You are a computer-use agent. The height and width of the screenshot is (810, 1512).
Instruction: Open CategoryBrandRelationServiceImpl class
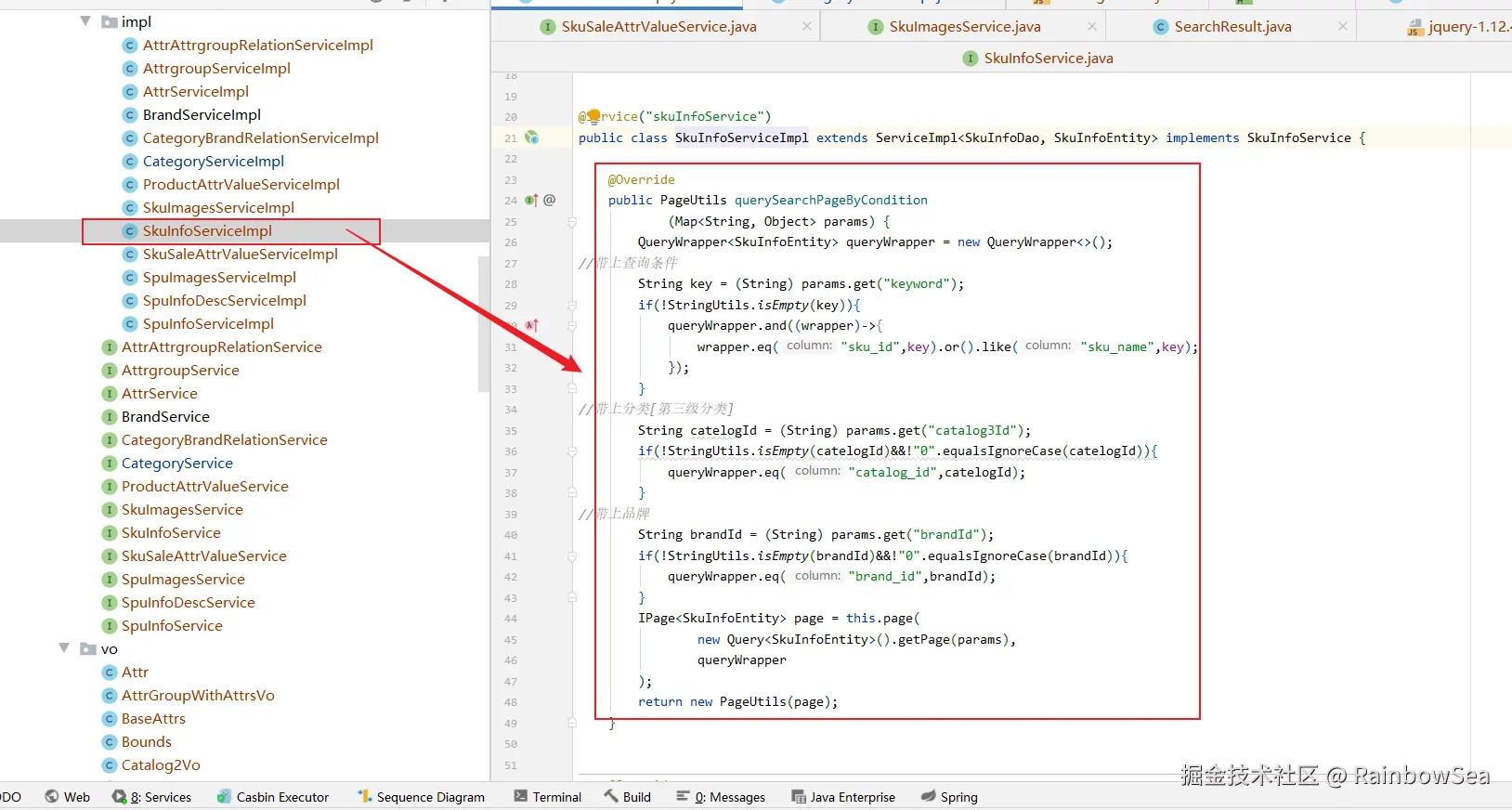click(x=260, y=137)
